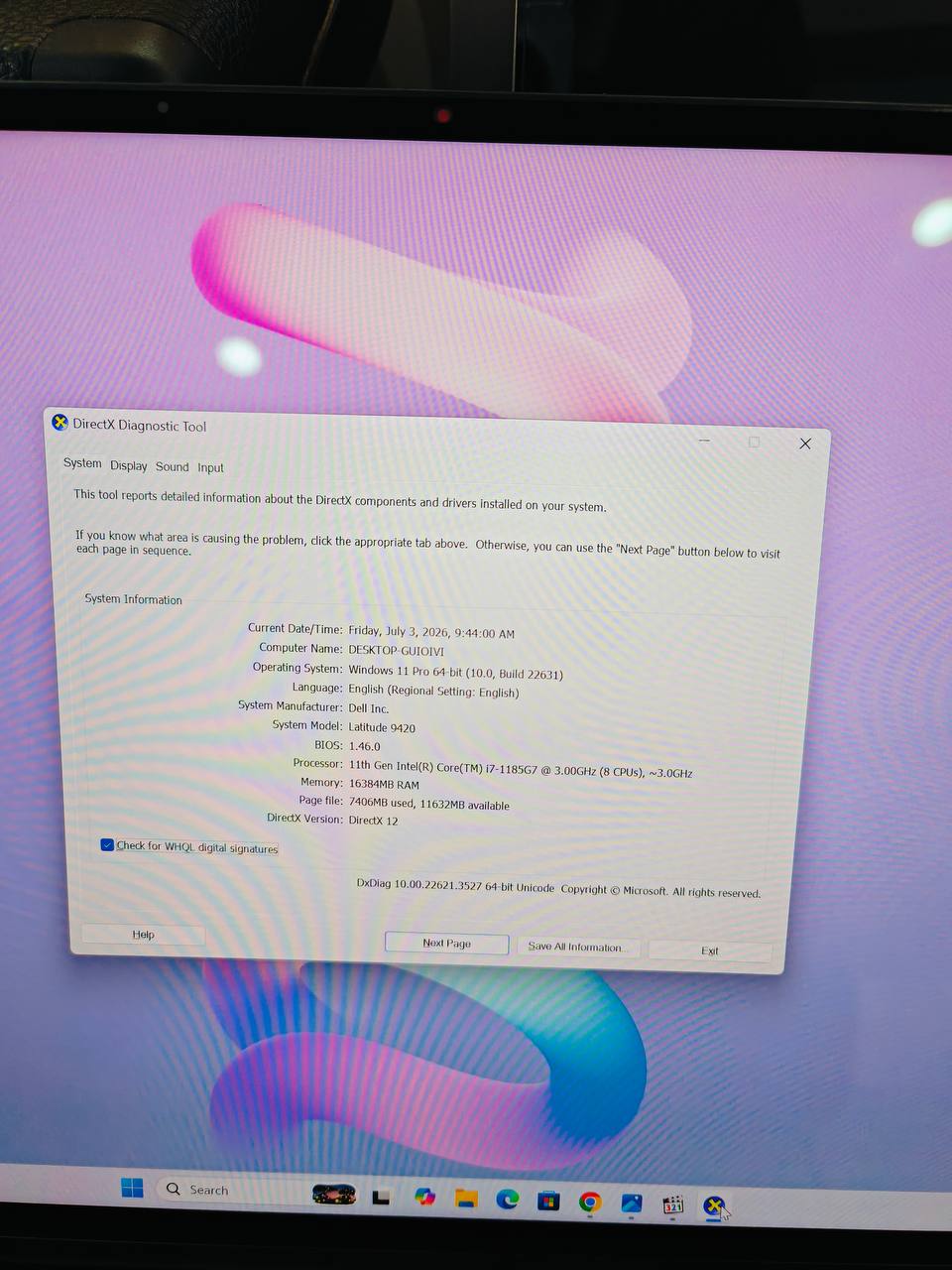Click the DirectX Diagnostic taskbar icon
The height and width of the screenshot is (1270, 952).
(714, 1206)
